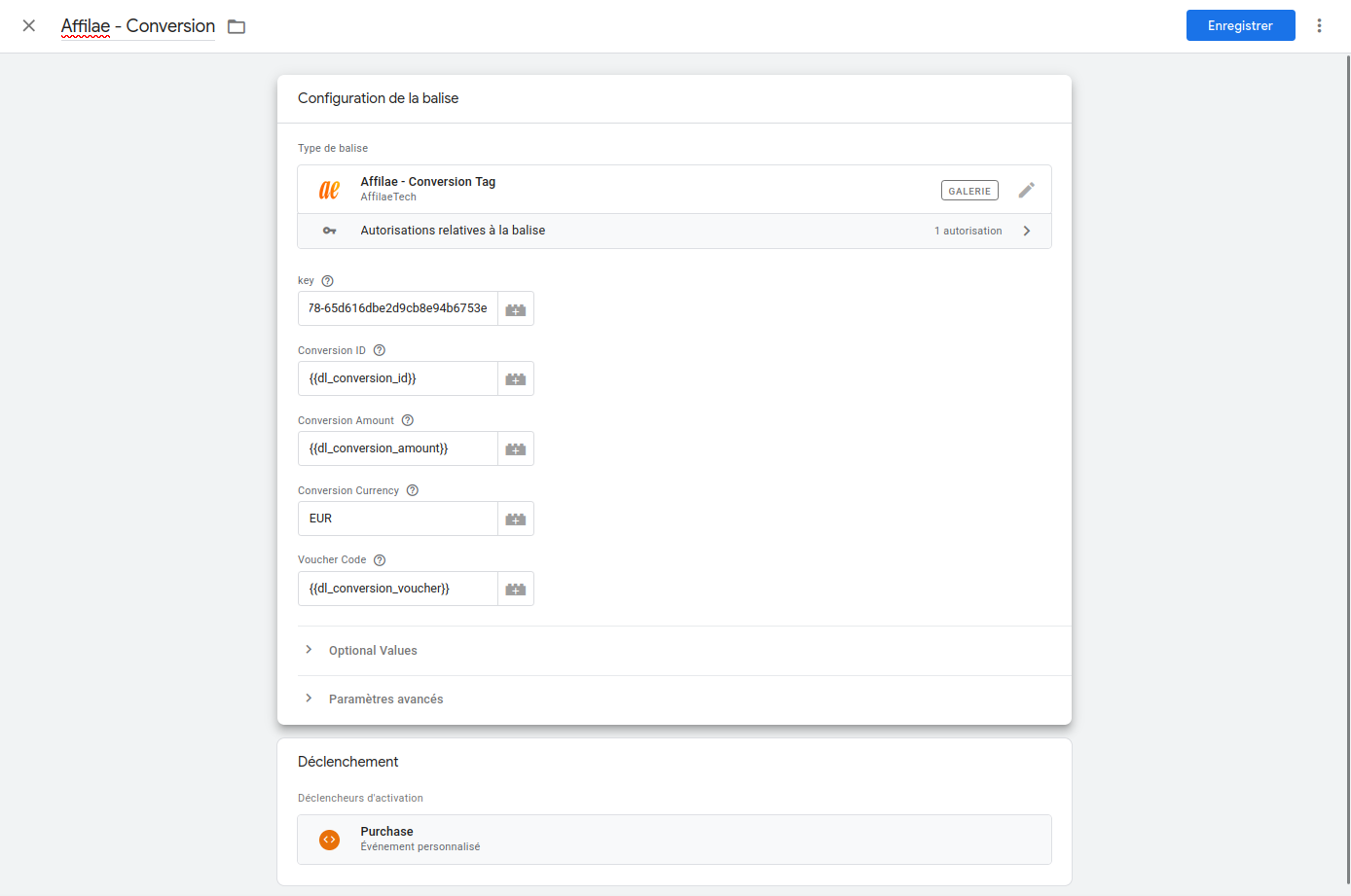The width and height of the screenshot is (1351, 896).
Task: Open variable picker for Conversion Currency
Action: pyautogui.click(x=516, y=520)
